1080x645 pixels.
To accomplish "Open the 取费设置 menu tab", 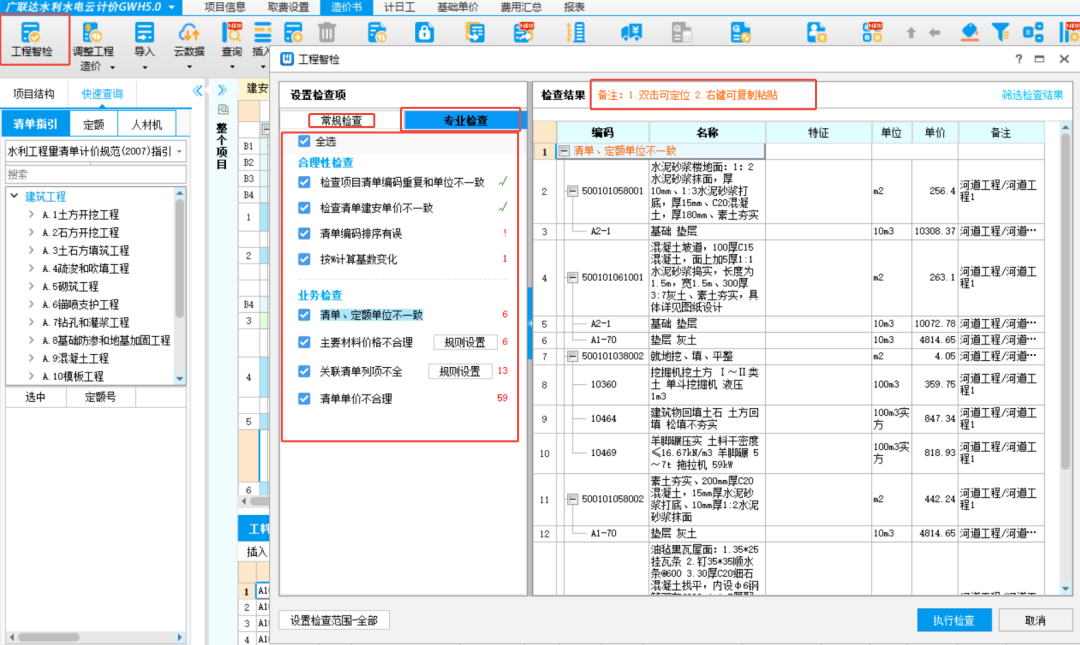I will tap(288, 7).
